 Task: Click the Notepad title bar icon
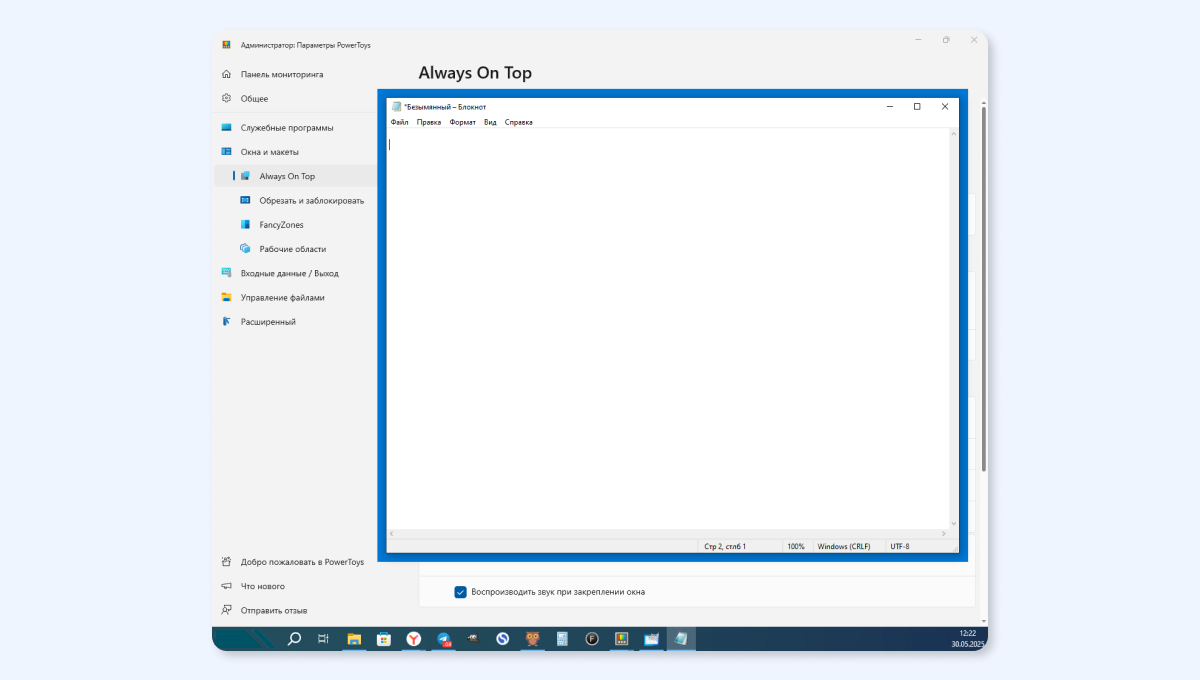[396, 106]
